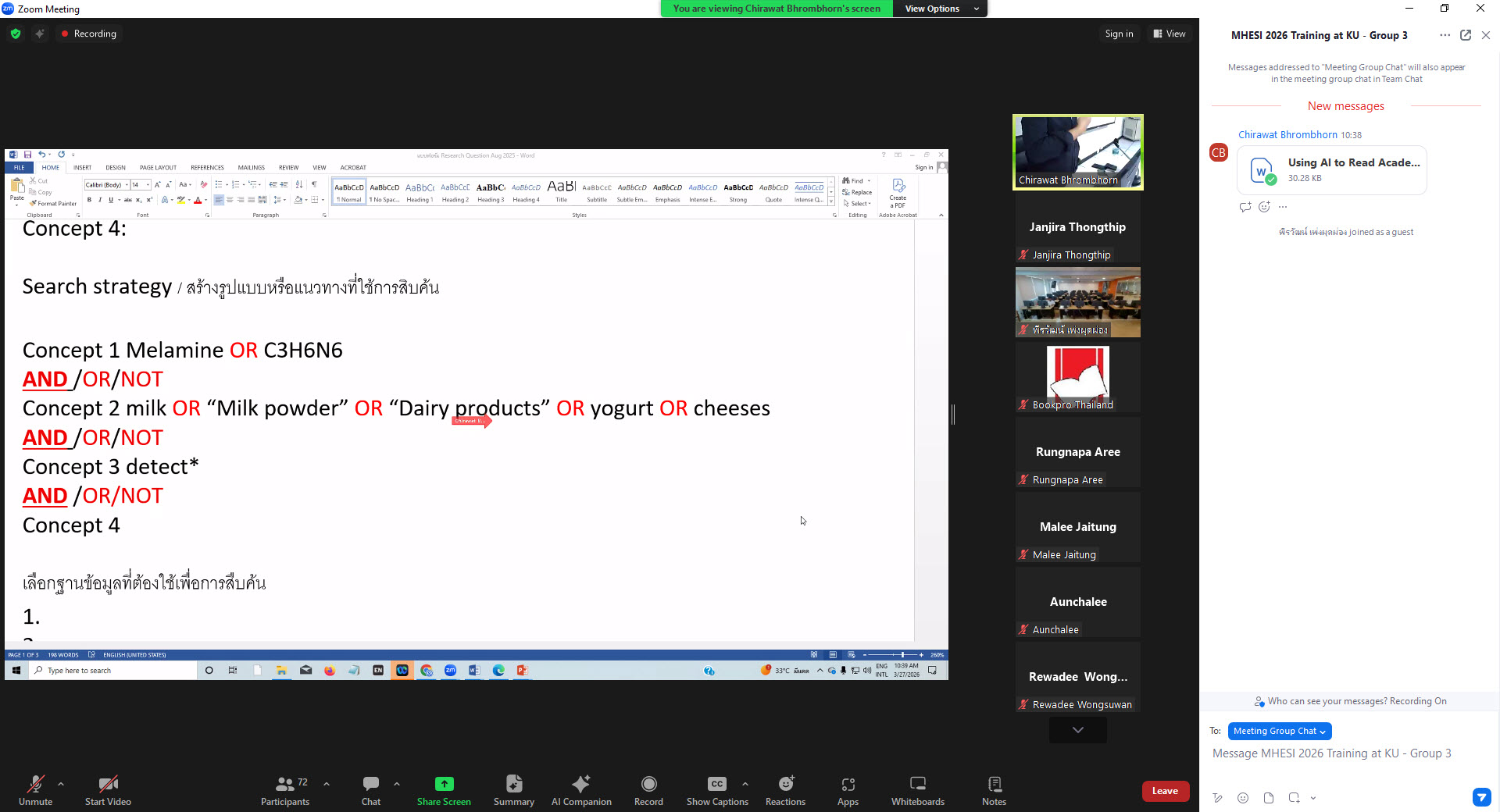
Task: Open the View Options dropdown
Action: click(940, 9)
